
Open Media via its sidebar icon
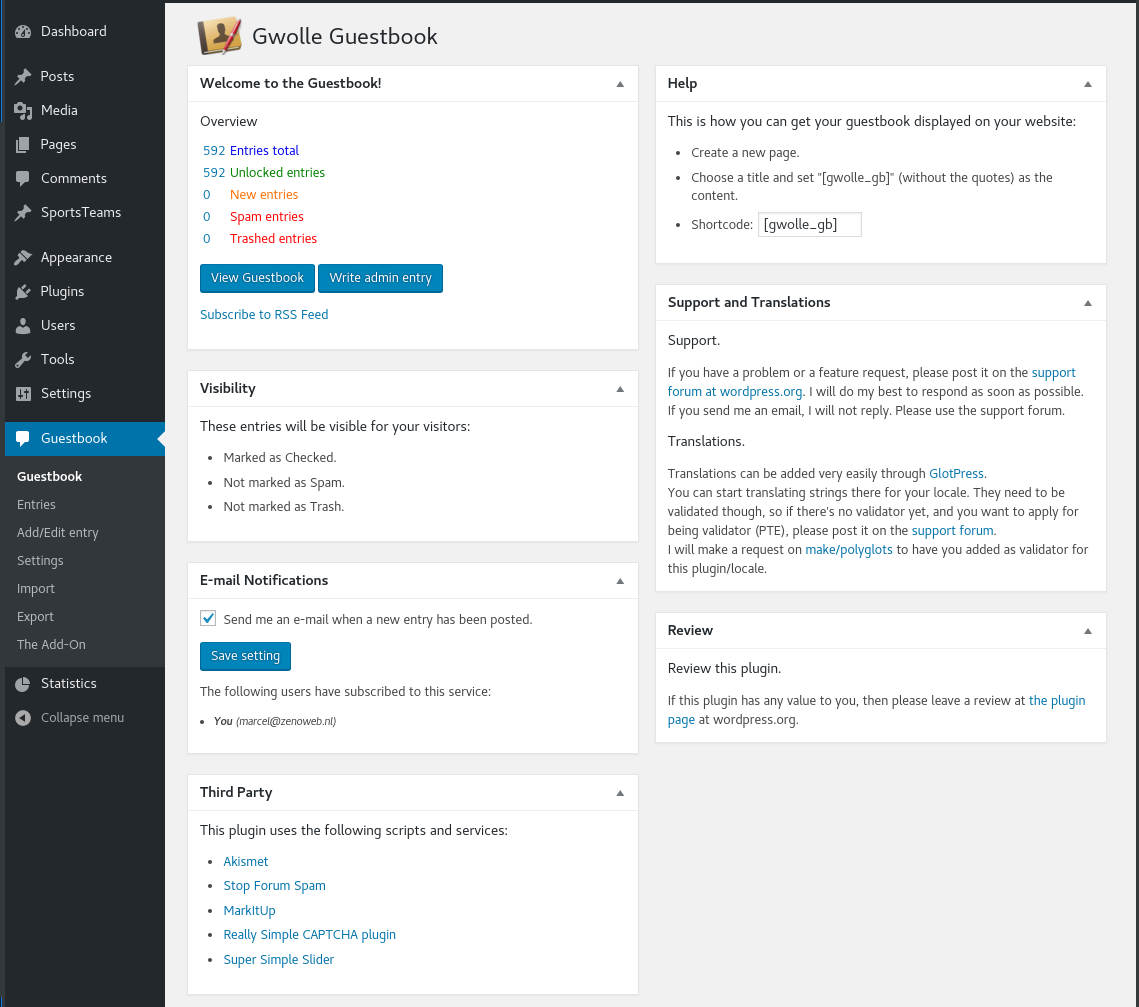click(x=23, y=110)
